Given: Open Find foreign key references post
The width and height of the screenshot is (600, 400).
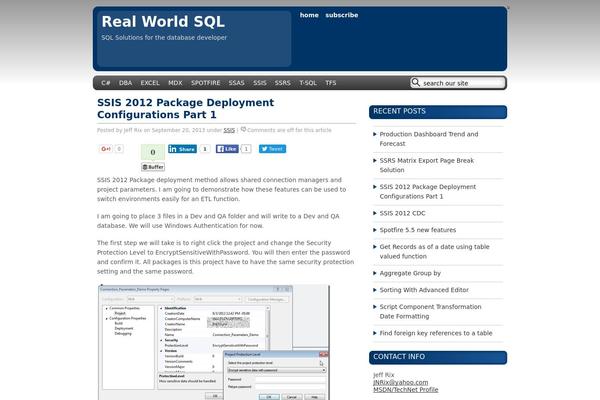Looking at the screenshot, I should [x=436, y=333].
